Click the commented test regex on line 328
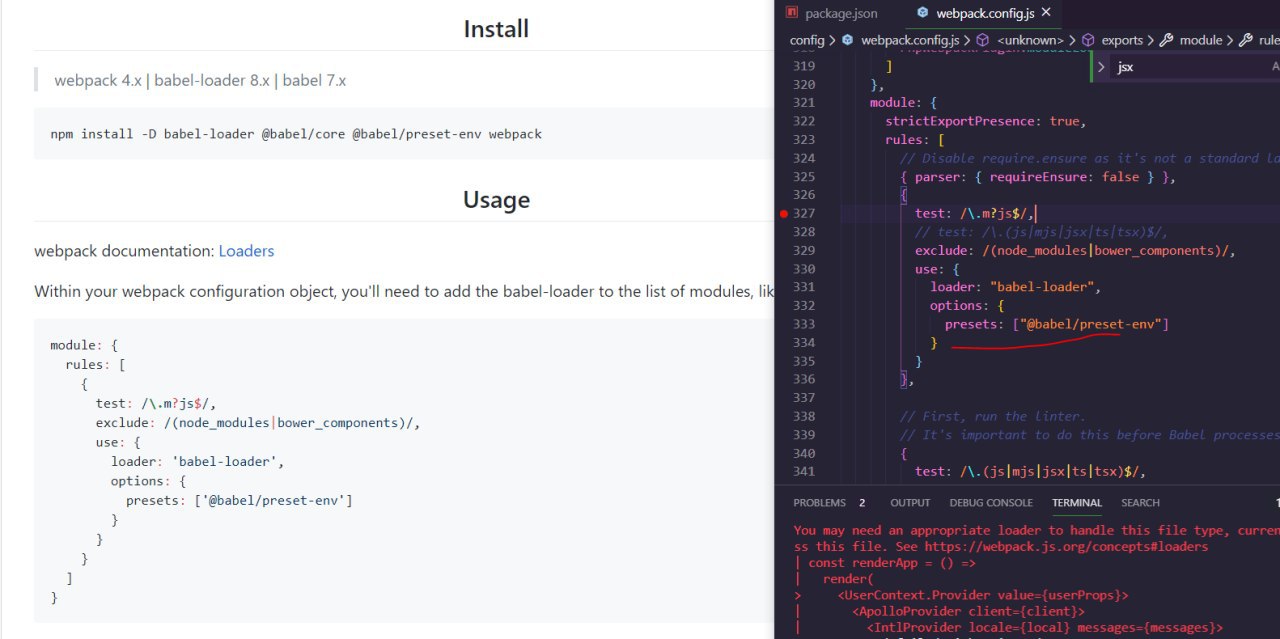The height and width of the screenshot is (639, 1280). tap(1041, 232)
